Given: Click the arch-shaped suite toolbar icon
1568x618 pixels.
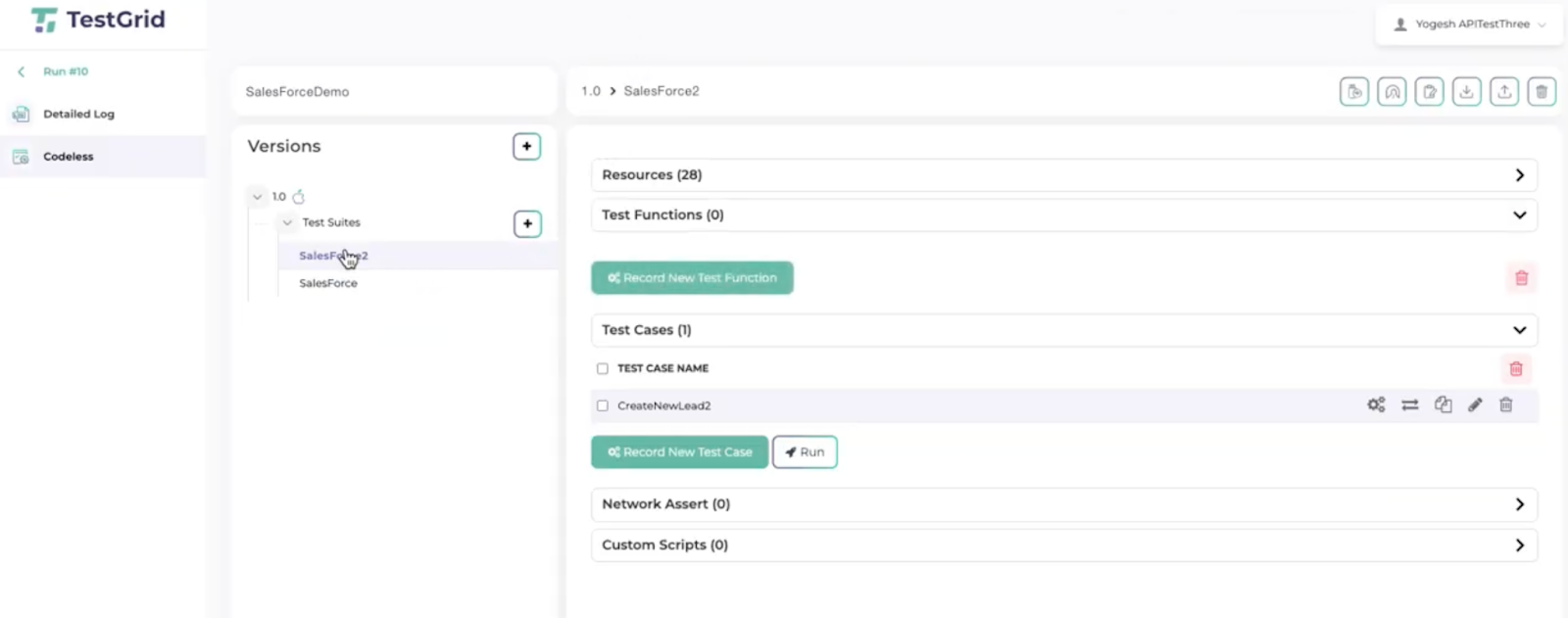Looking at the screenshot, I should pyautogui.click(x=1392, y=92).
